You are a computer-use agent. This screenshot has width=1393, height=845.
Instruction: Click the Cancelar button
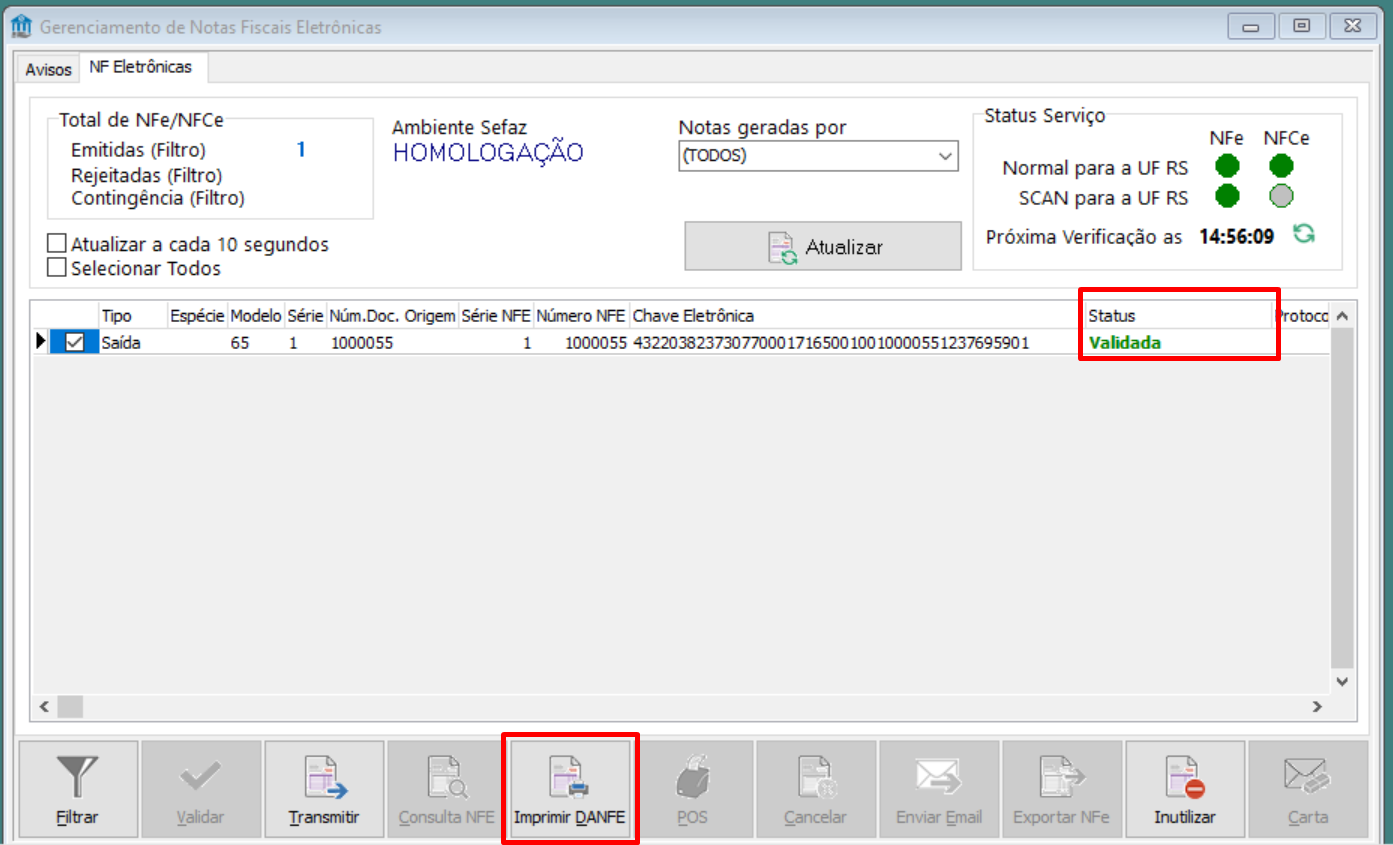click(x=815, y=788)
